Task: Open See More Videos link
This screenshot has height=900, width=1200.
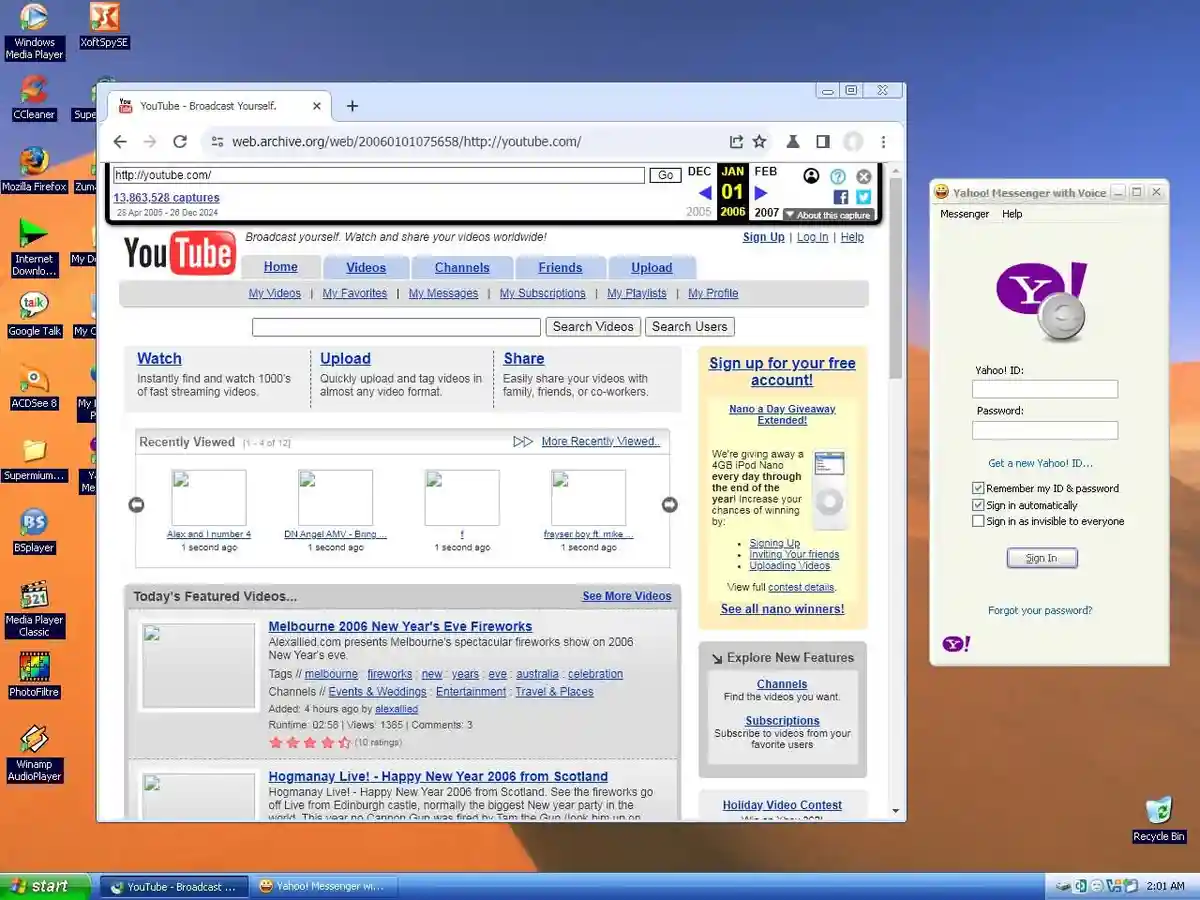Action: (x=627, y=596)
